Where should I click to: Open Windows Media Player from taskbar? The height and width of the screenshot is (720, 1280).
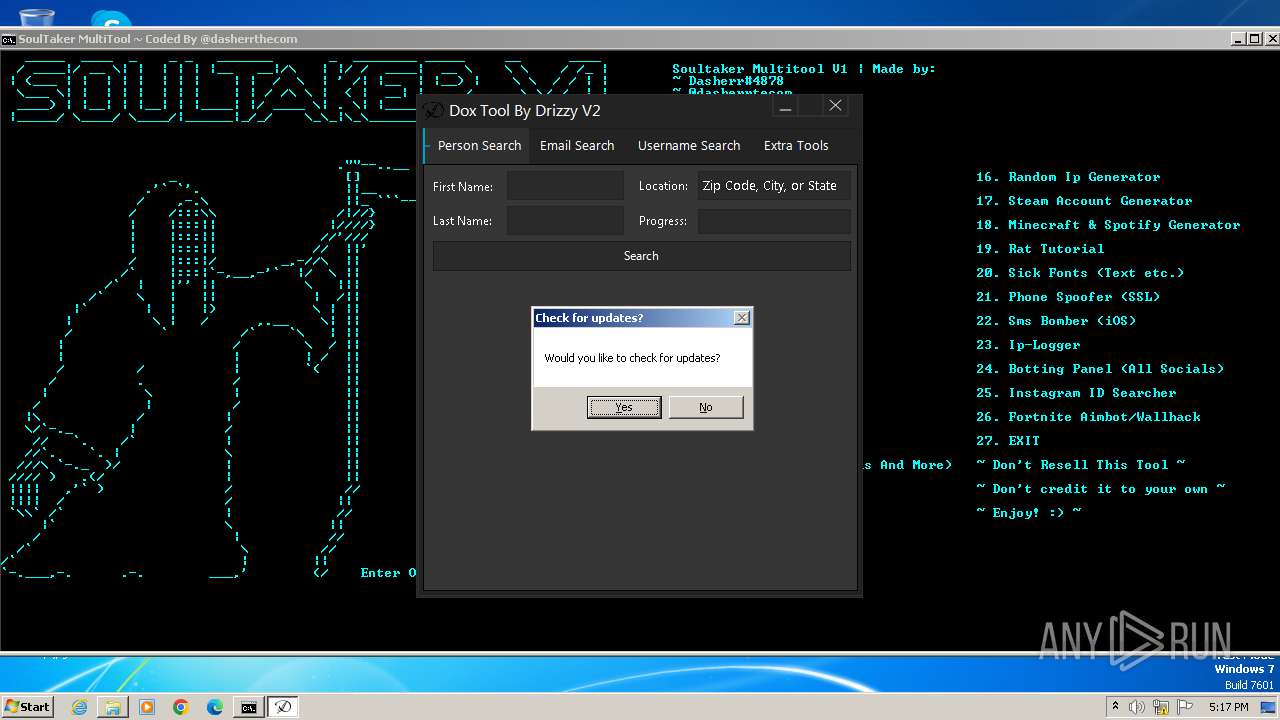click(147, 707)
